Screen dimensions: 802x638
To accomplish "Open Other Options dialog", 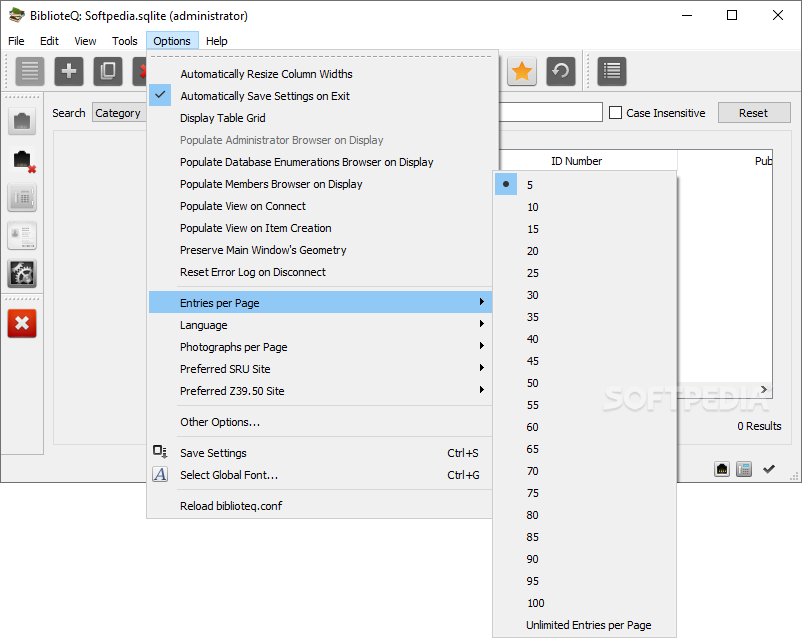I will tap(321, 422).
